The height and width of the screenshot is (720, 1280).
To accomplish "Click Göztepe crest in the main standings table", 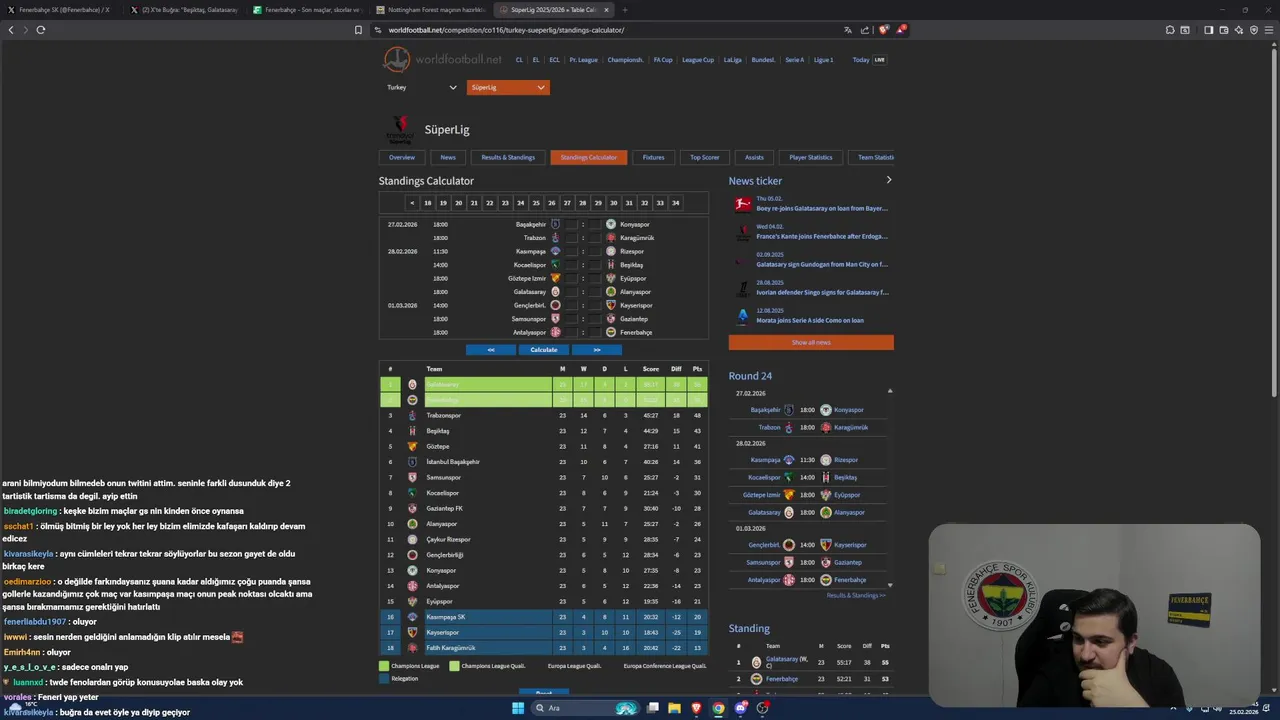I will (412, 446).
